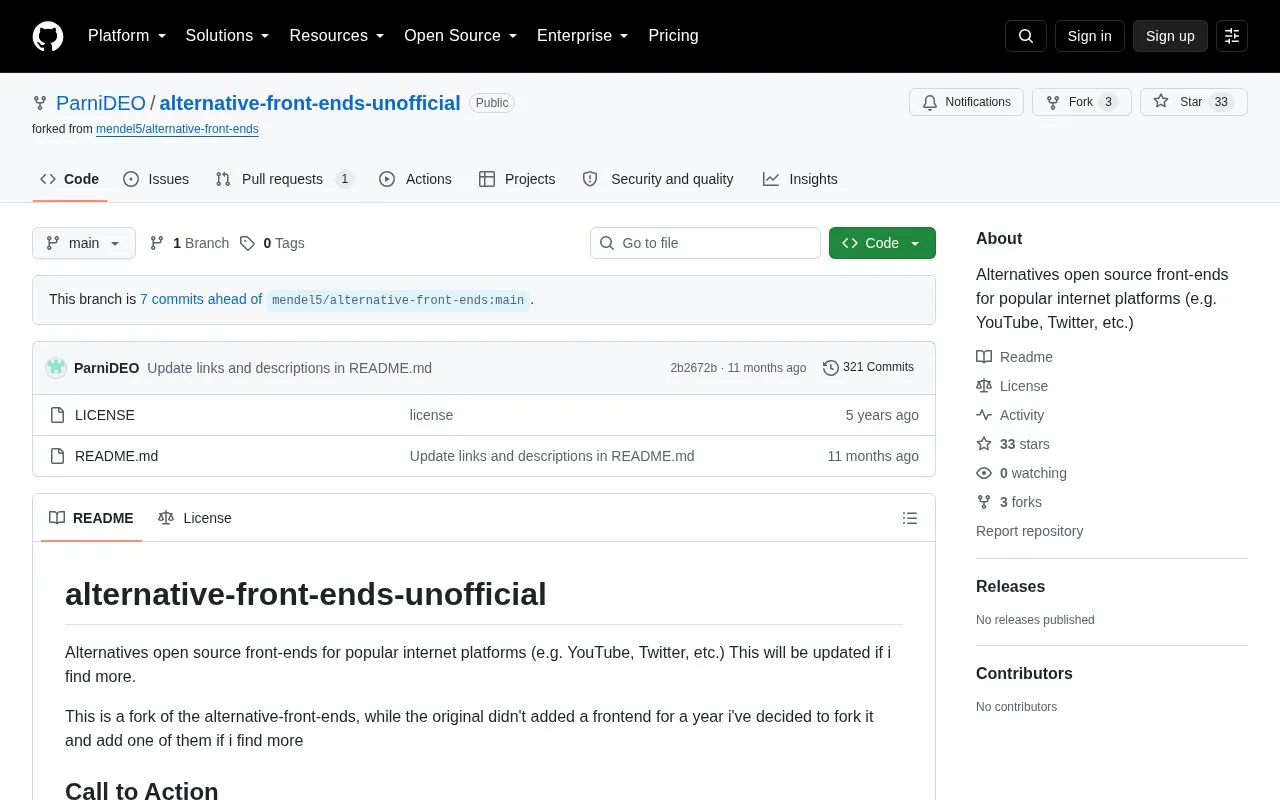Click the branch icon beside 1 Branch
The width and height of the screenshot is (1280, 800).
tap(157, 243)
